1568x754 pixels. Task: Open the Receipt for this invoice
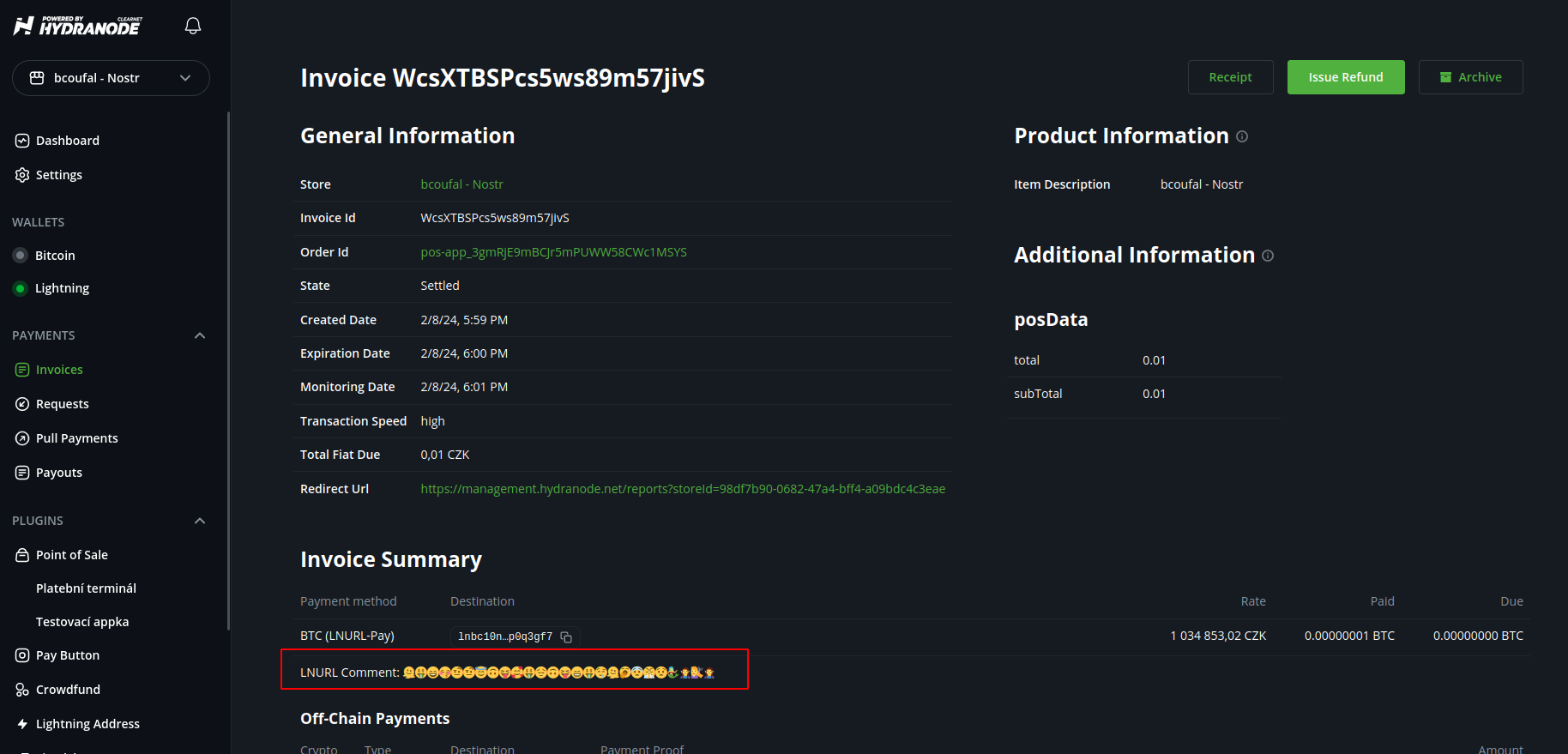[1230, 77]
